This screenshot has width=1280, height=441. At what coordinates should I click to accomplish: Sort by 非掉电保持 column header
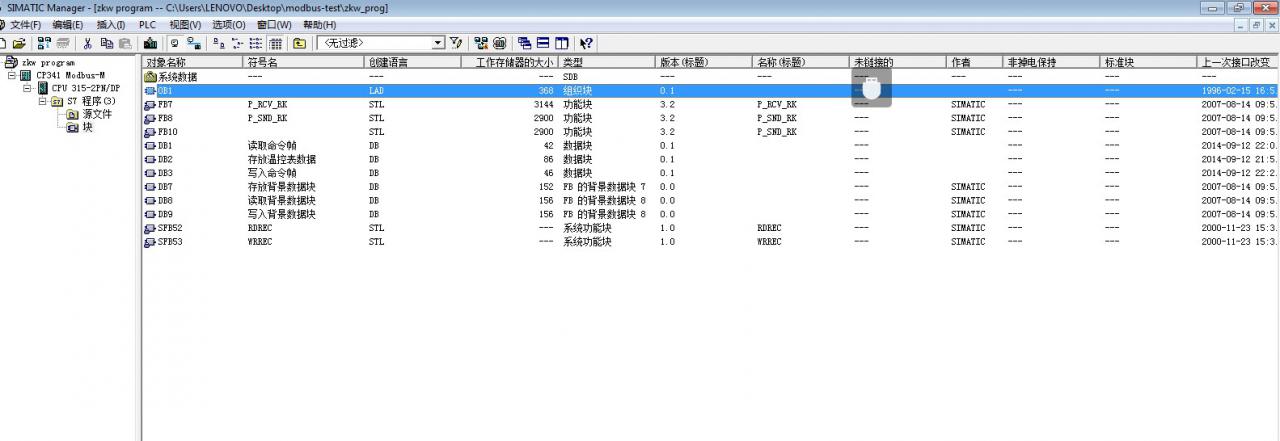click(x=1052, y=62)
